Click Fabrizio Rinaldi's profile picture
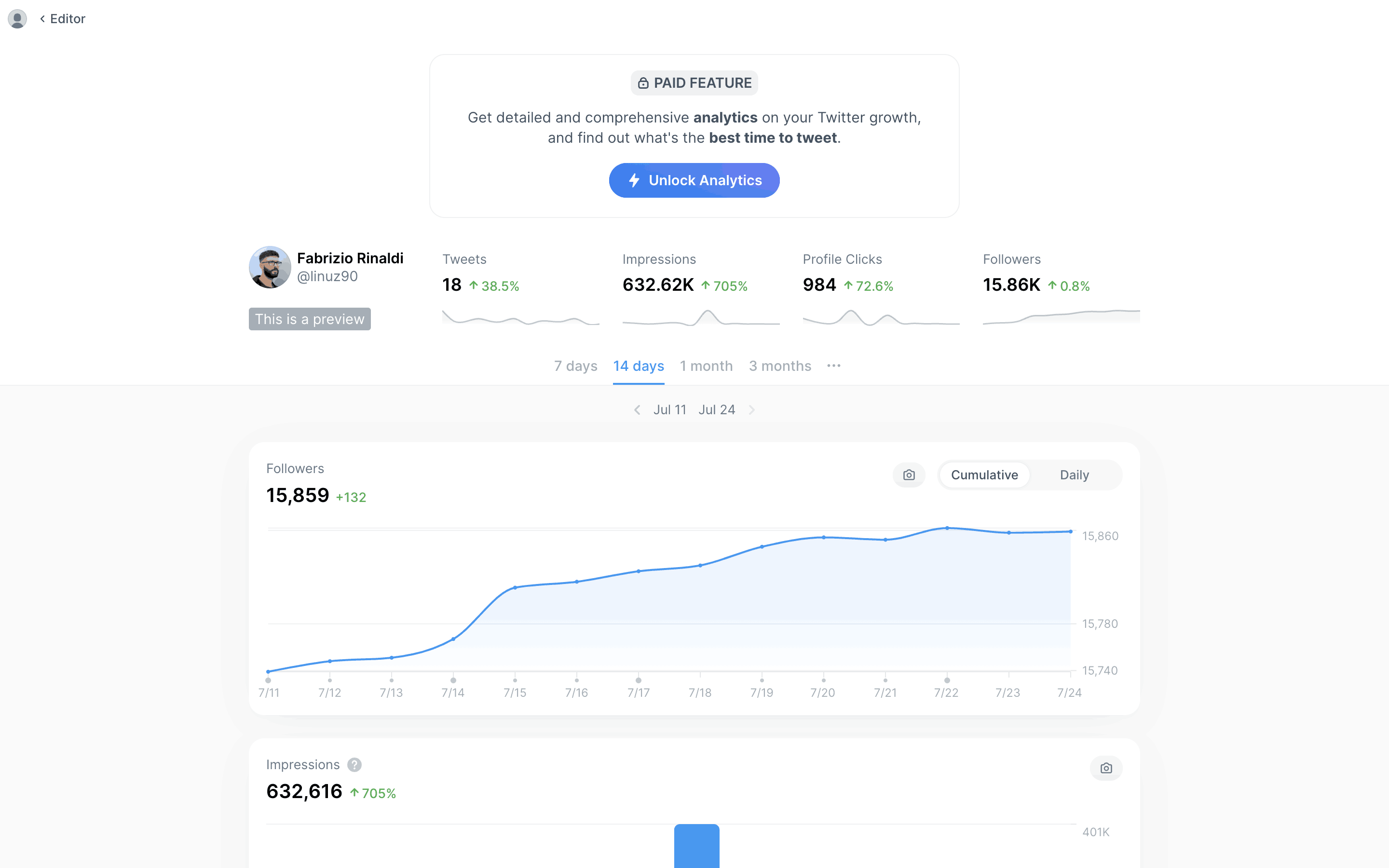1389x868 pixels. coord(270,268)
